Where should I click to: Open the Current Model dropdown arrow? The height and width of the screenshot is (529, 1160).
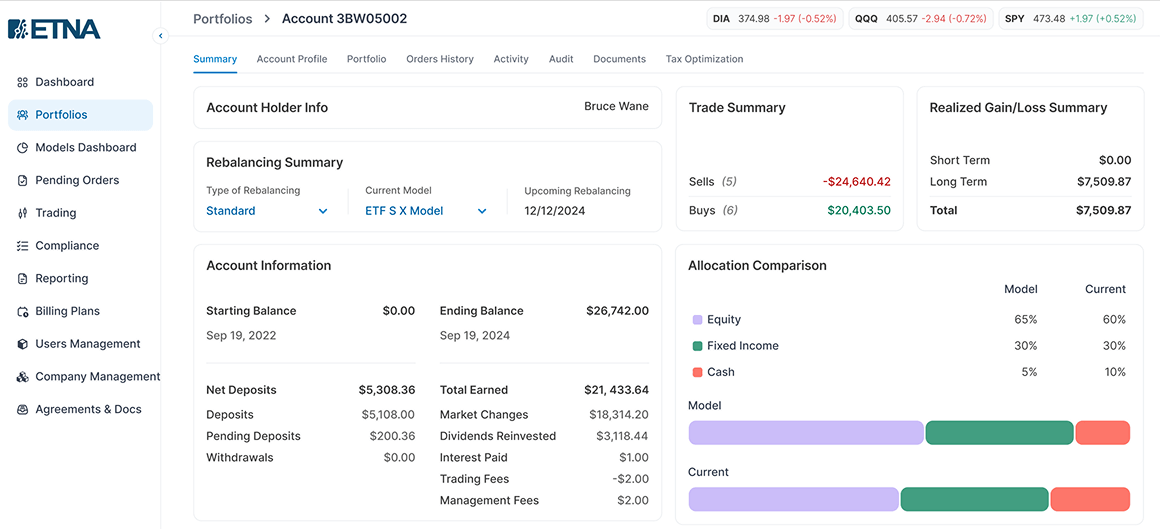(482, 211)
